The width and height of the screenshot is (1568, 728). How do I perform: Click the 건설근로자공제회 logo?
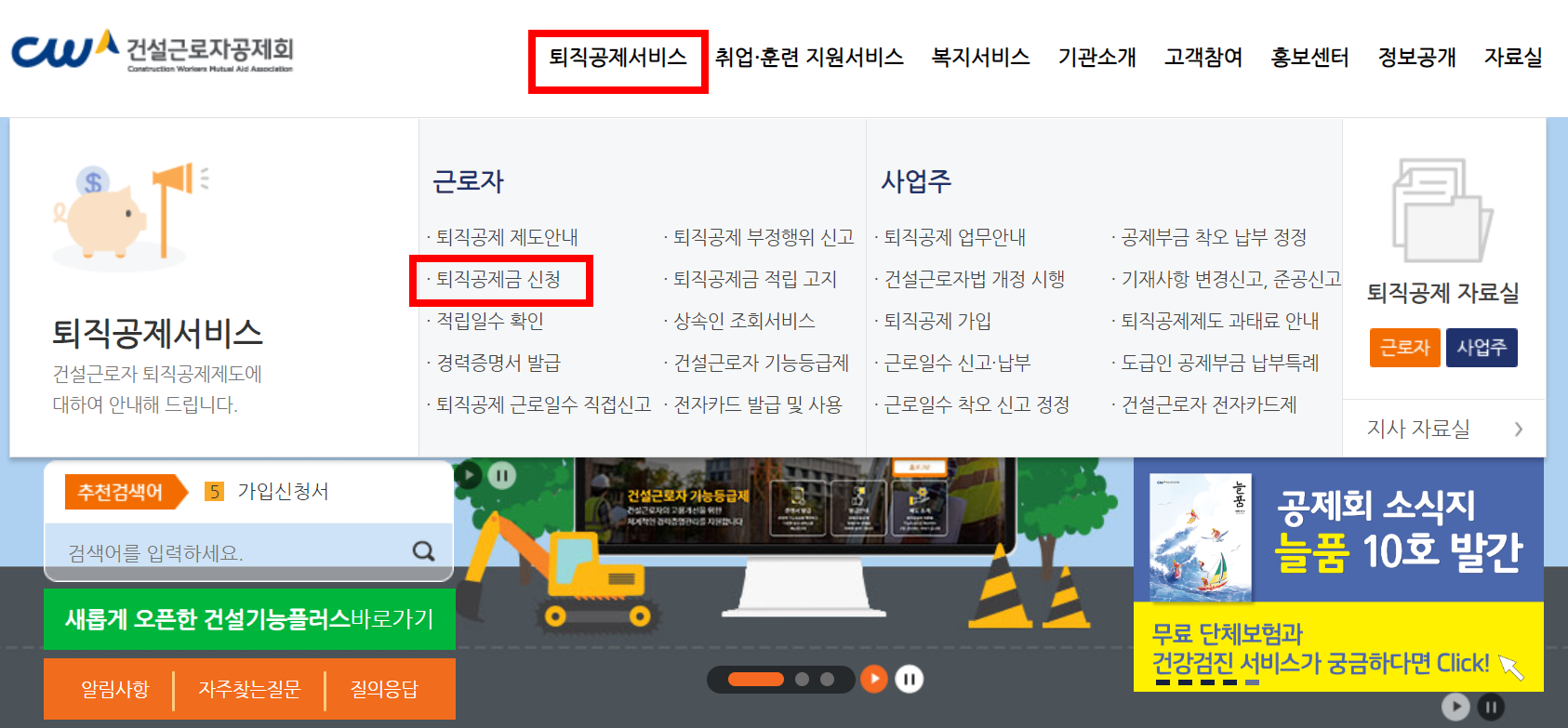153,52
